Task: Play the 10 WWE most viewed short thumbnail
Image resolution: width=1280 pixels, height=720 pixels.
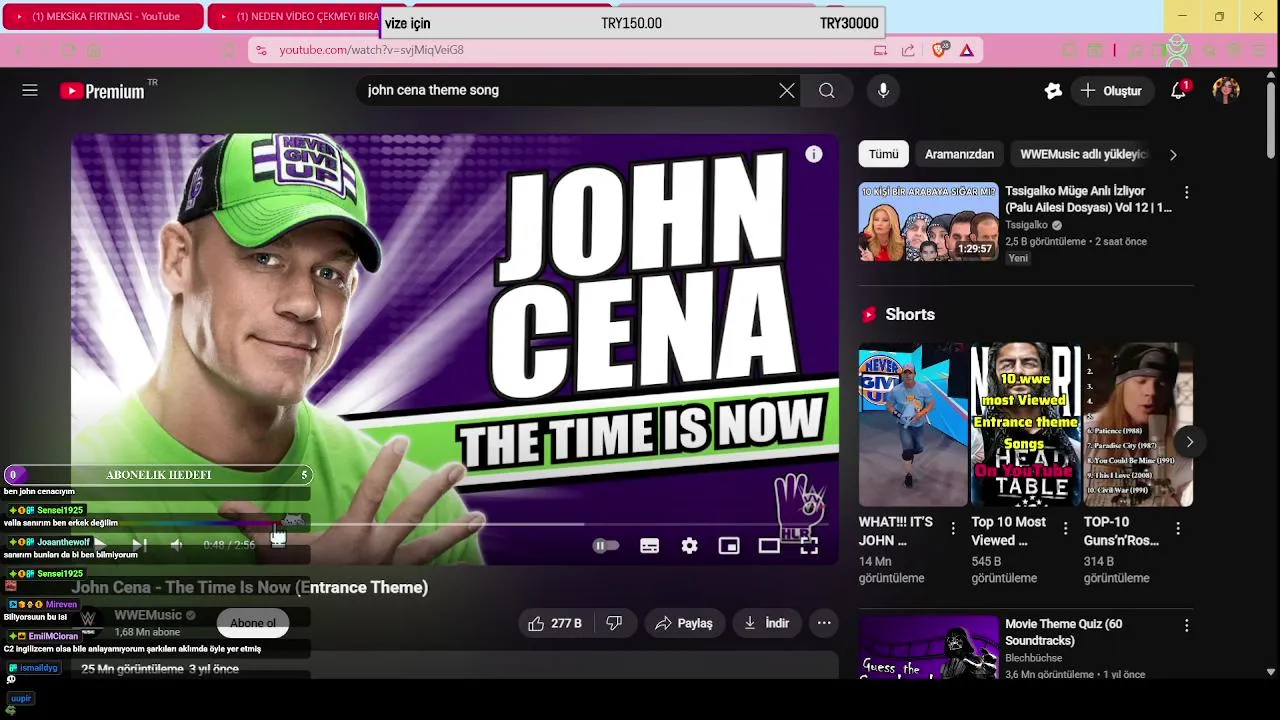Action: (x=1026, y=425)
